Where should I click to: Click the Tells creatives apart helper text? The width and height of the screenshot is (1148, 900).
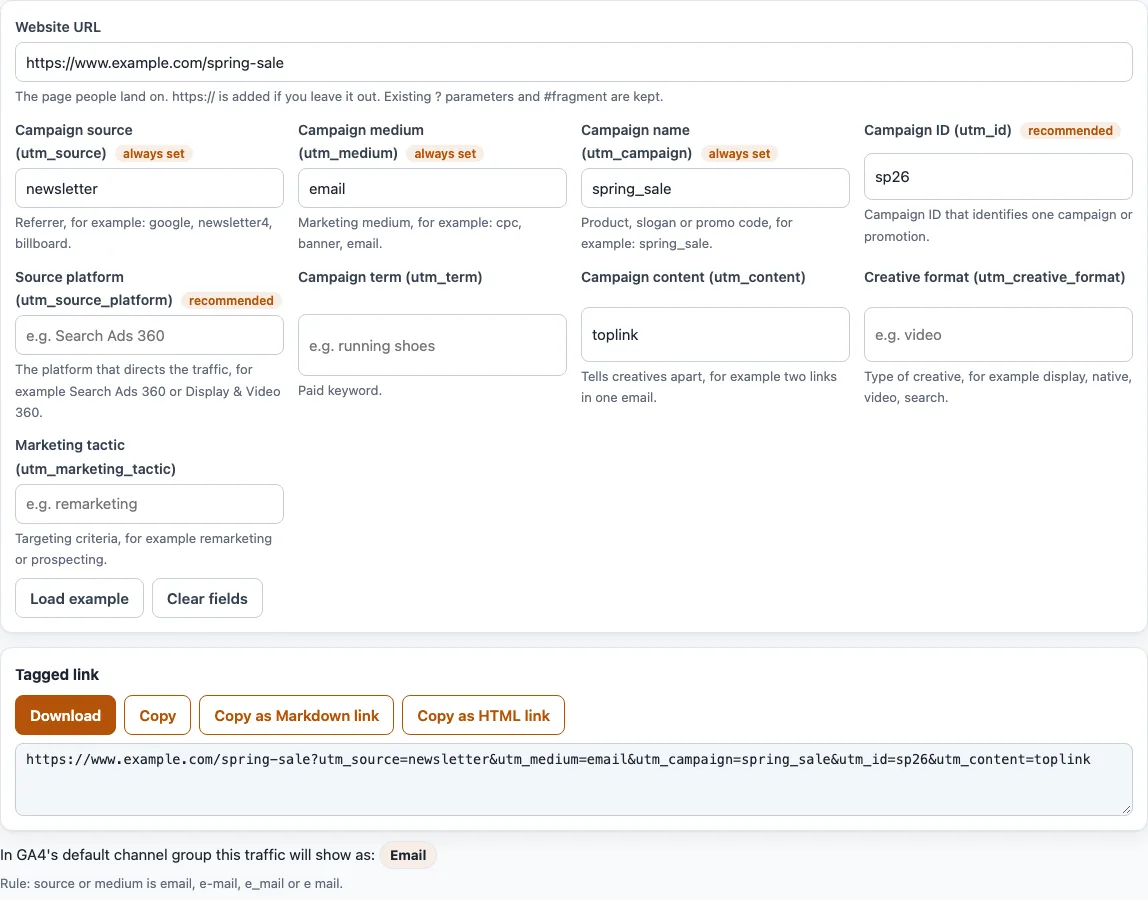[x=709, y=387]
